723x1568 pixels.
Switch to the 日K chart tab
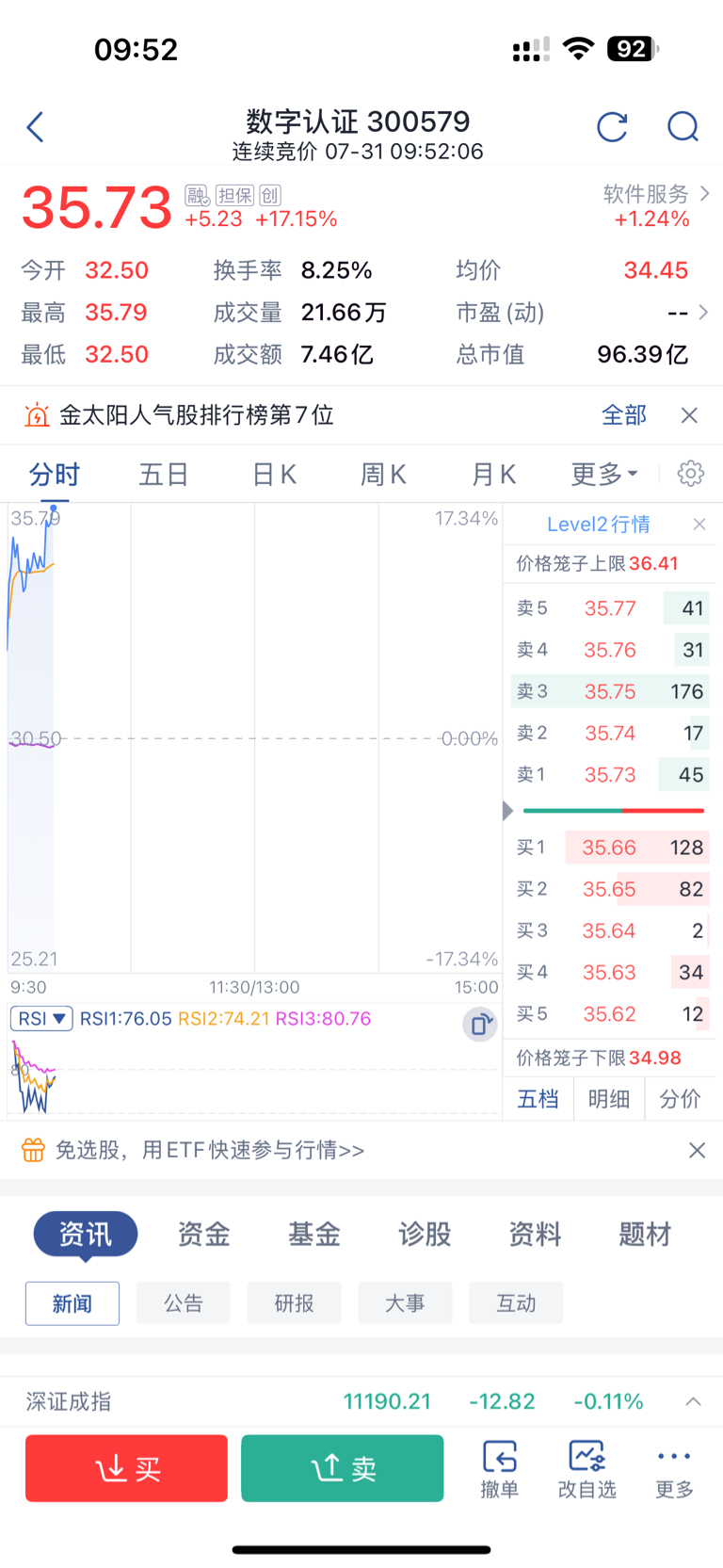[x=274, y=474]
